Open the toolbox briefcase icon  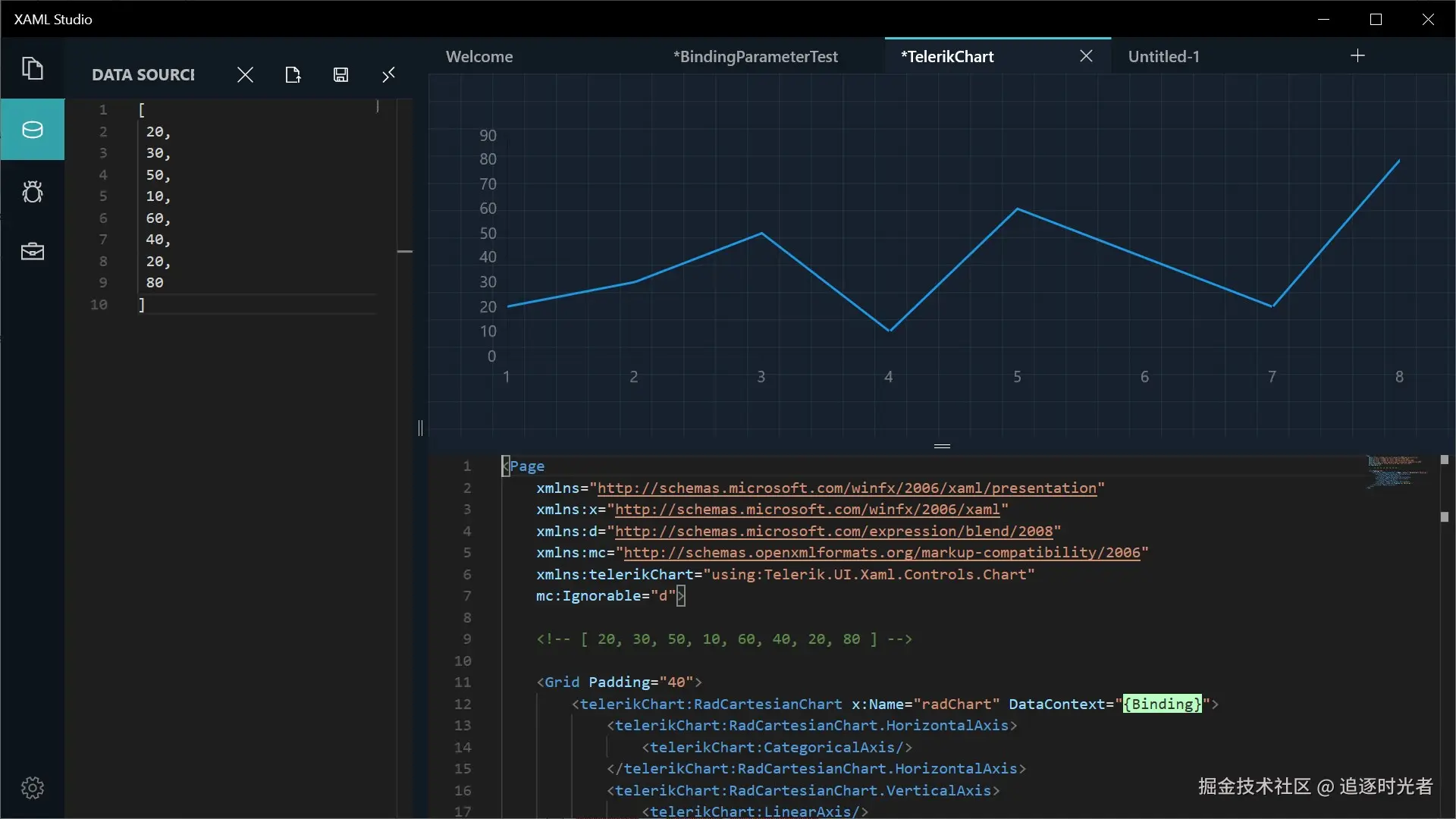click(32, 252)
